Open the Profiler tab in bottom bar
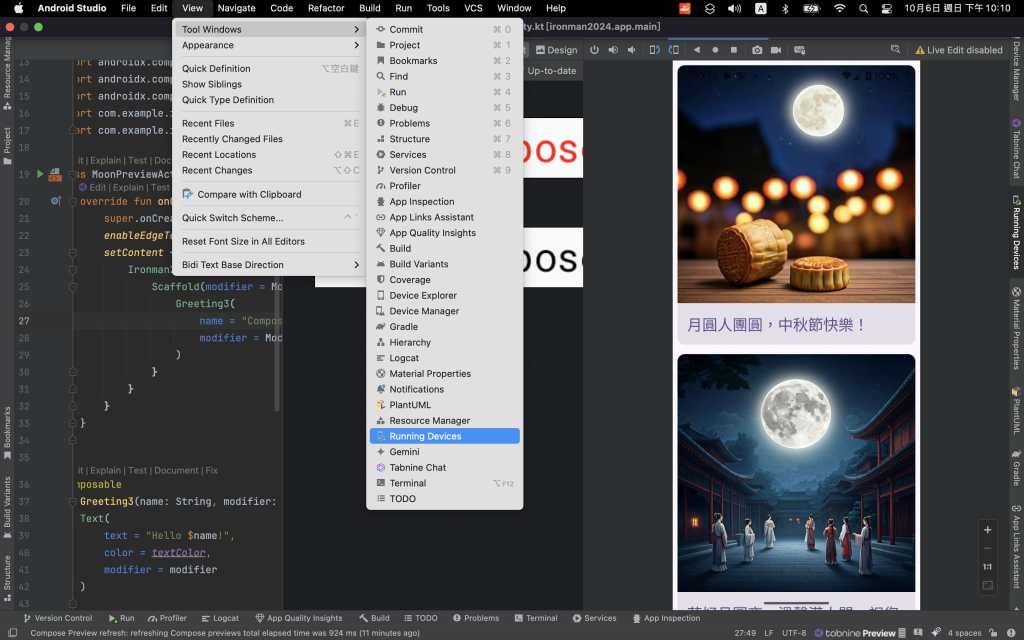Viewport: 1024px width, 640px height. click(x=167, y=618)
